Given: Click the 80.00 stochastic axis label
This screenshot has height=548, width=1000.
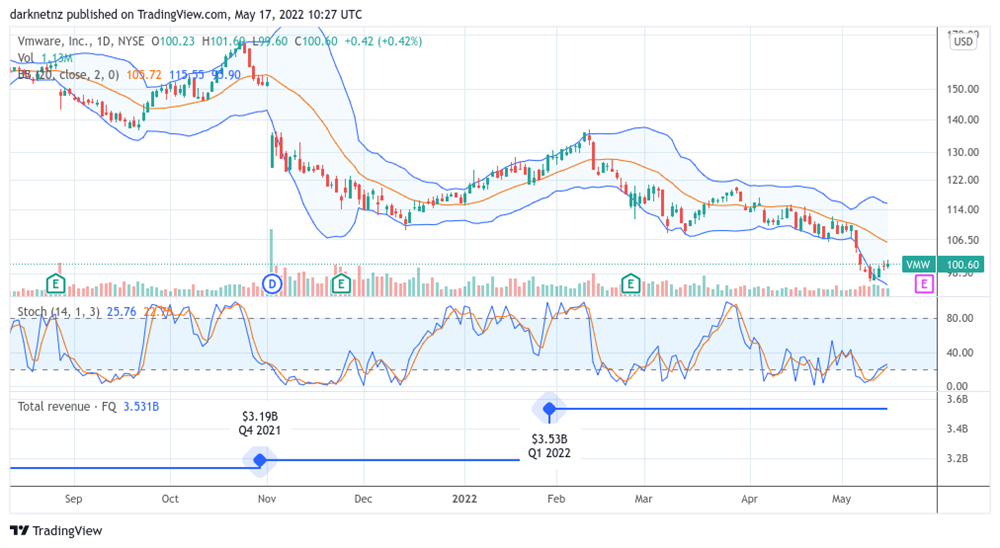Looking at the screenshot, I should pyautogui.click(x=960, y=318).
